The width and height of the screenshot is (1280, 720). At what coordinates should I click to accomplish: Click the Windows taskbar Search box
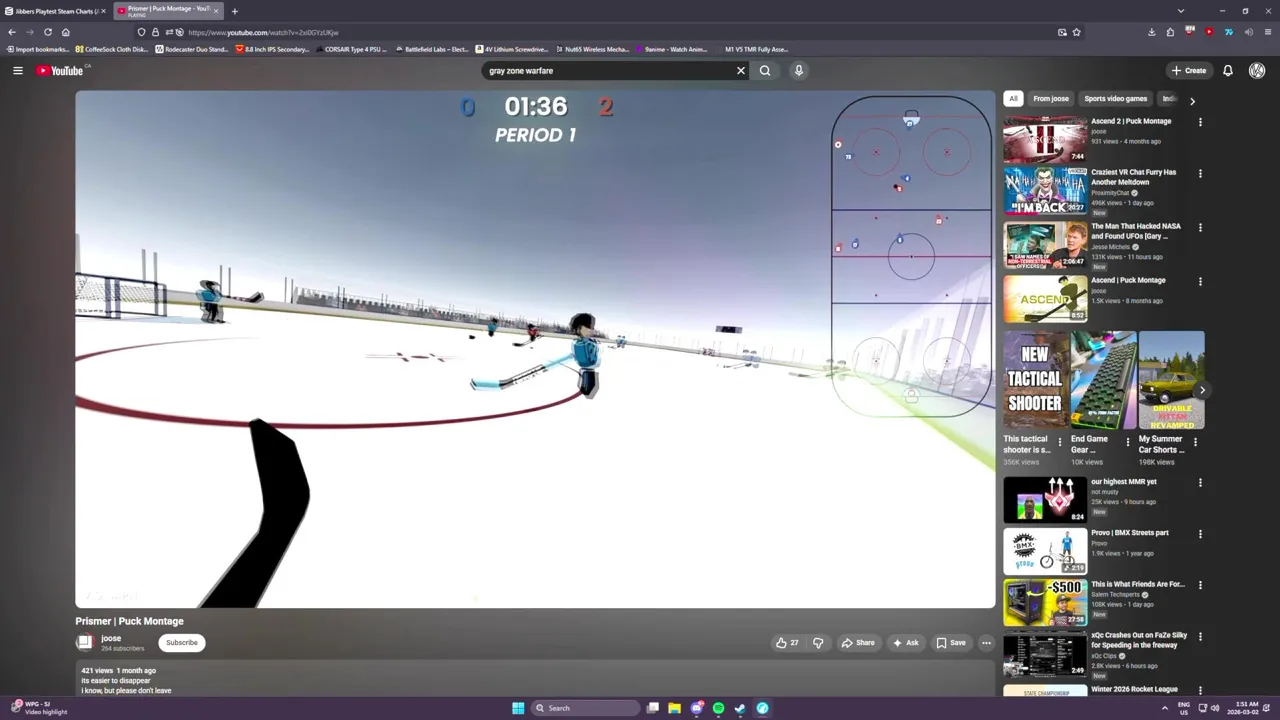click(585, 708)
